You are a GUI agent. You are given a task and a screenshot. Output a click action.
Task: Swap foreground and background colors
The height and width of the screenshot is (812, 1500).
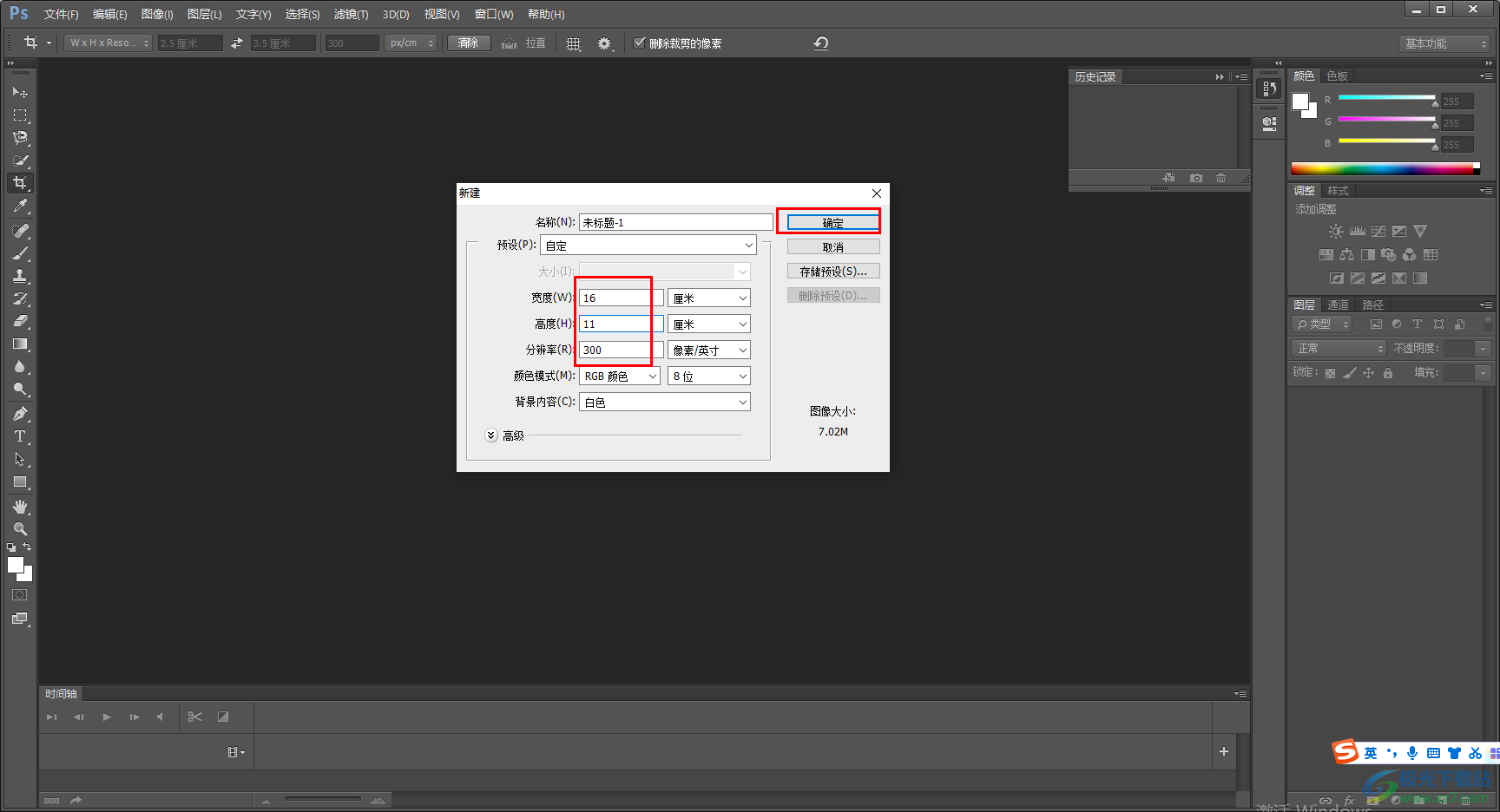coord(27,547)
